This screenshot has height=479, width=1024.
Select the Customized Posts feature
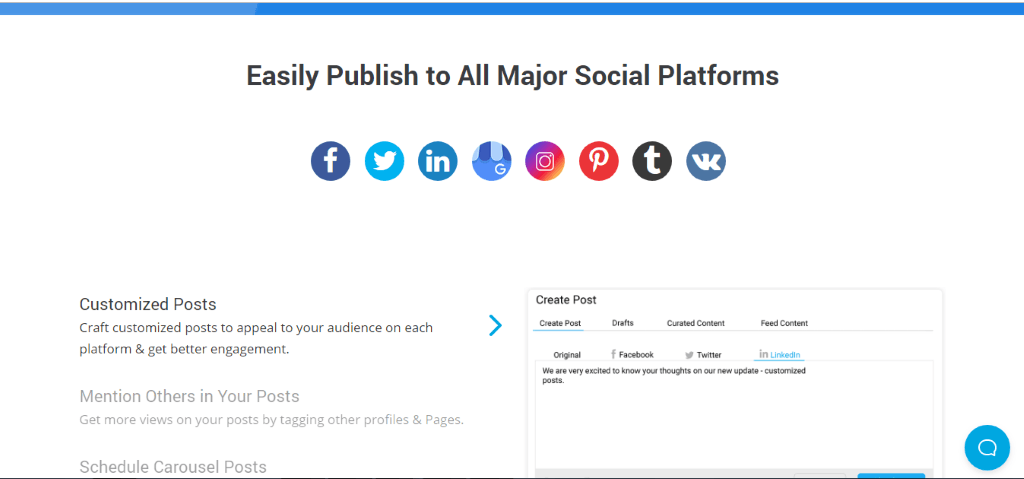pos(148,305)
